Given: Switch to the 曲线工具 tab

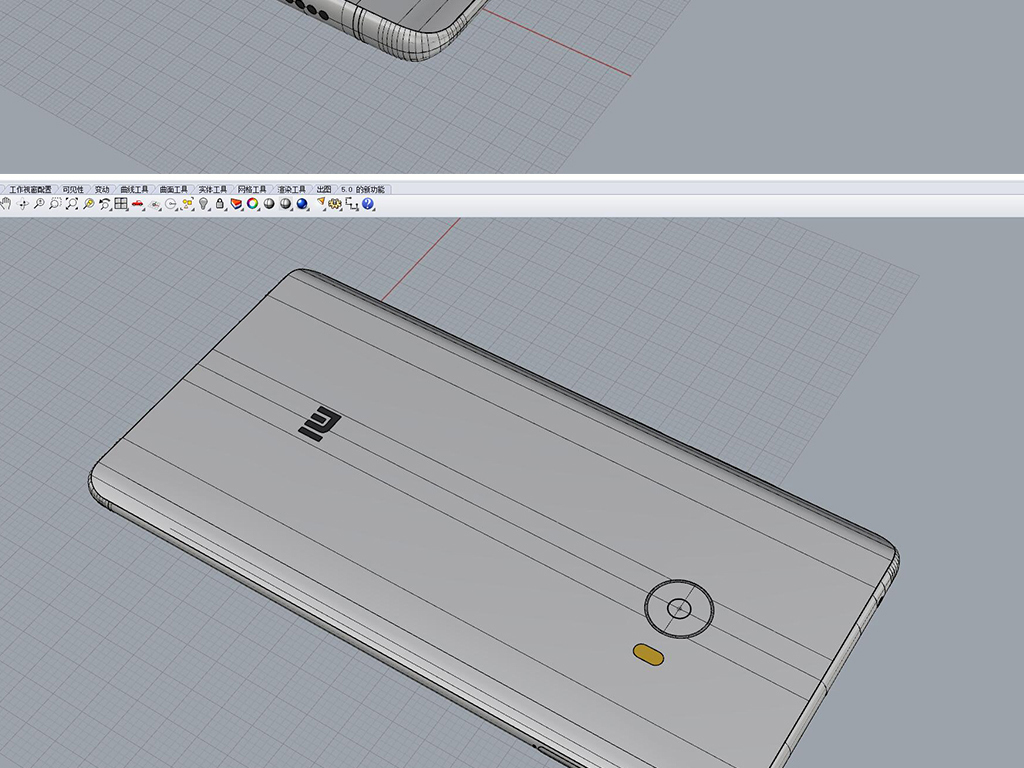Looking at the screenshot, I should pos(134,189).
